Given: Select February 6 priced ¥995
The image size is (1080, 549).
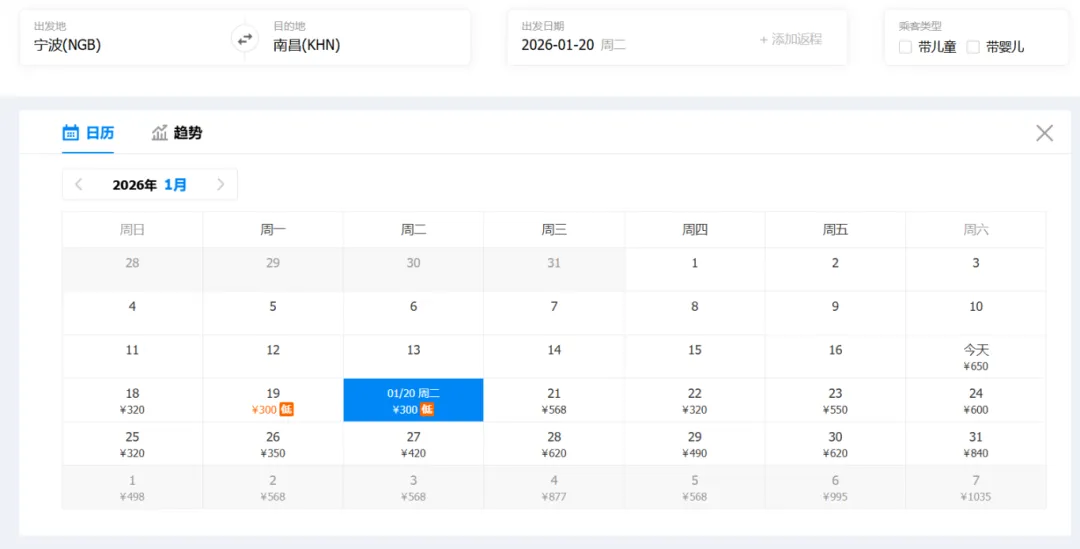Looking at the screenshot, I should (835, 487).
